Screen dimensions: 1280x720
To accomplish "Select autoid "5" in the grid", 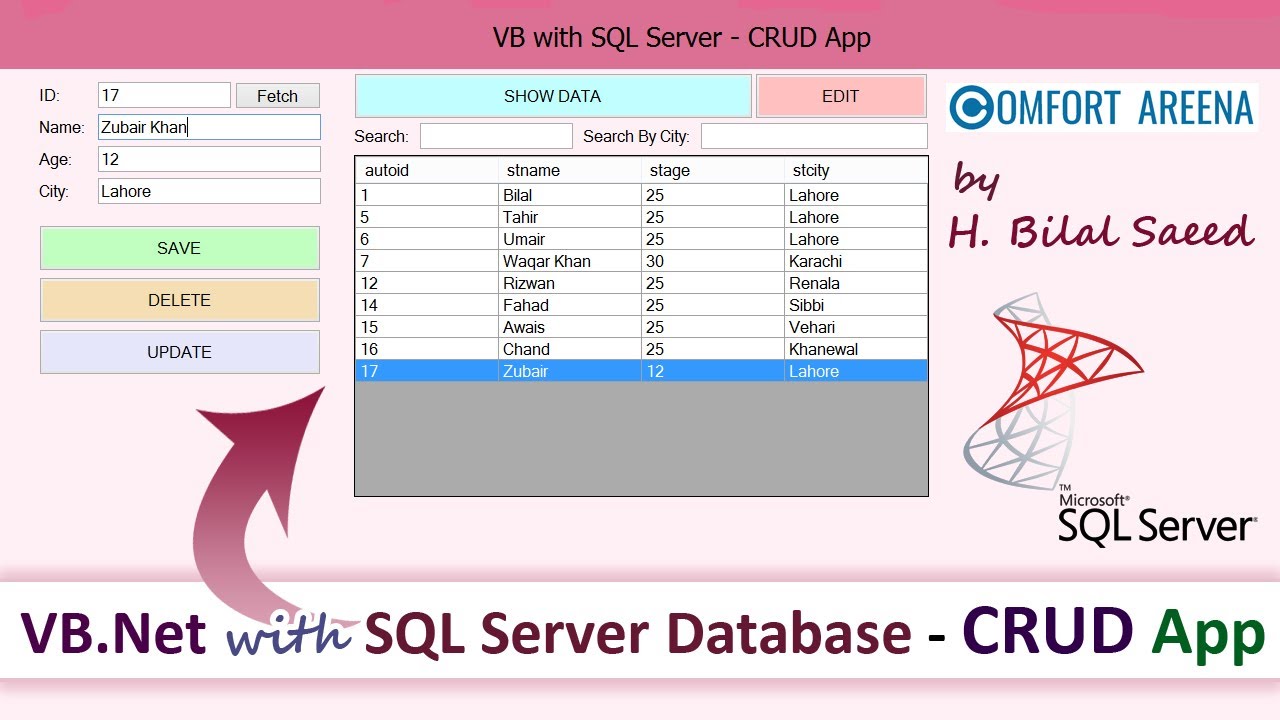I will [x=427, y=217].
